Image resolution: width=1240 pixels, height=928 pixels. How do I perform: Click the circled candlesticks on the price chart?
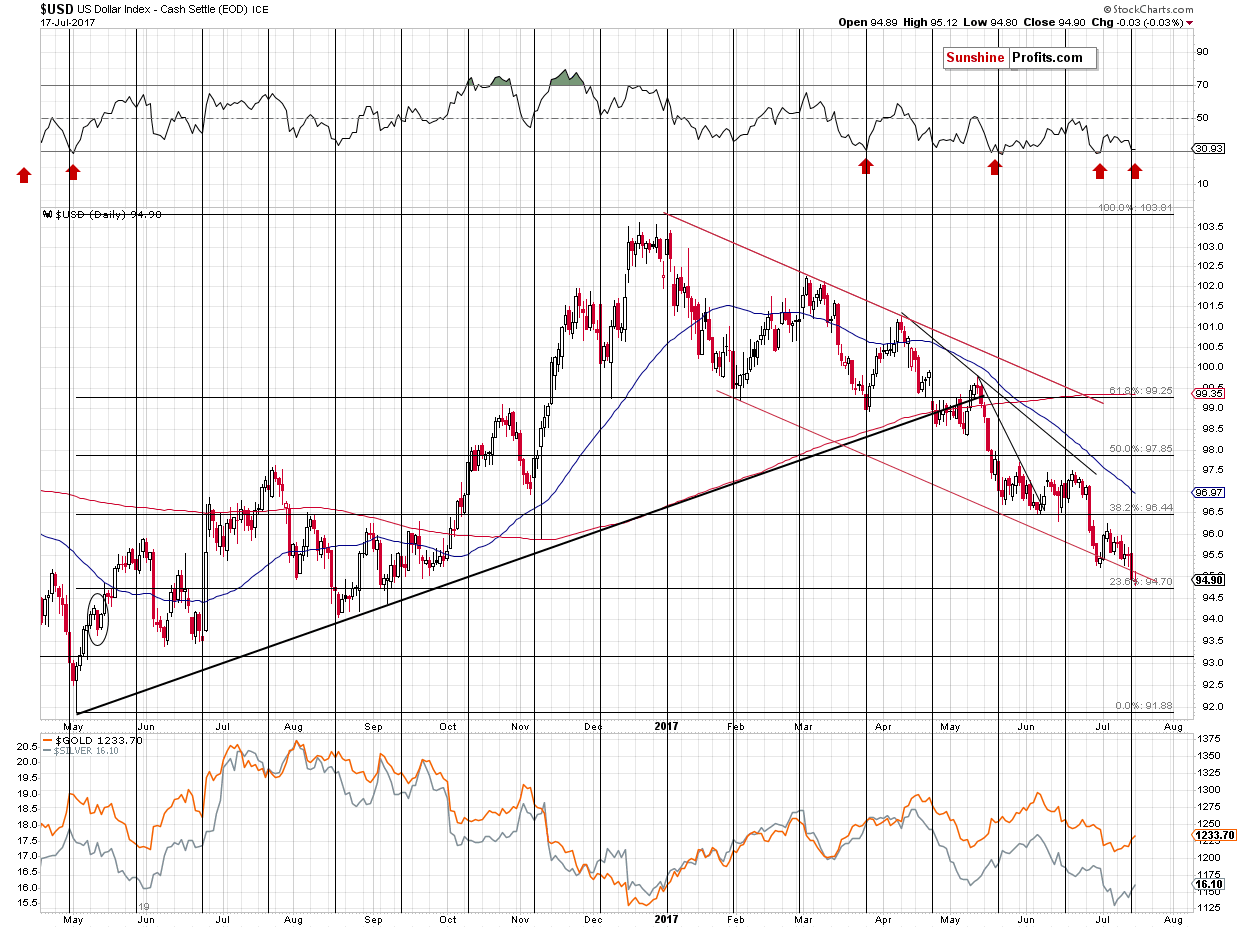pos(98,620)
